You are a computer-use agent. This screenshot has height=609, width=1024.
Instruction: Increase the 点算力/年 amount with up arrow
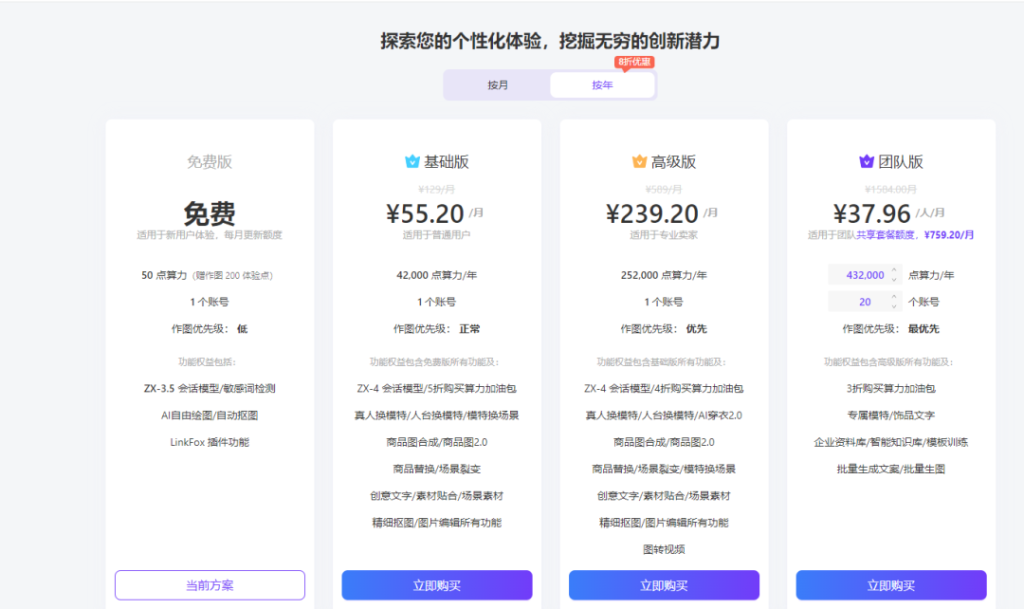(x=893, y=271)
